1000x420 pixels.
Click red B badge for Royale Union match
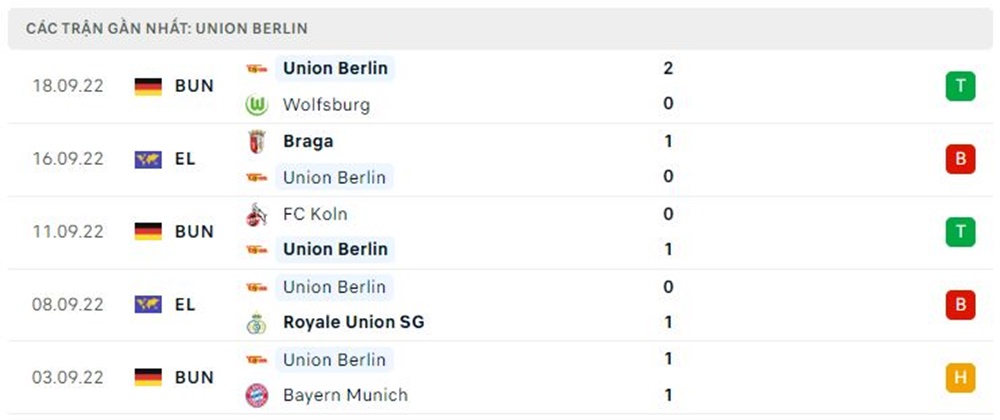[960, 304]
